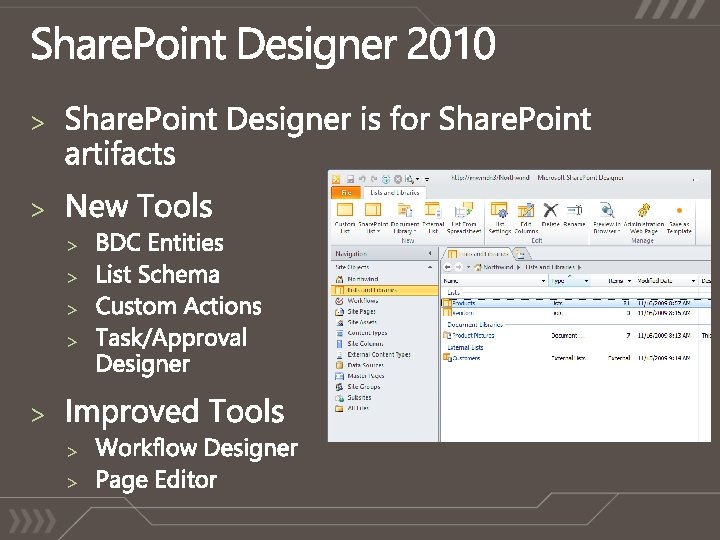Click the Document Libraries group header
Screen dimensions: 720x540
click(x=475, y=324)
